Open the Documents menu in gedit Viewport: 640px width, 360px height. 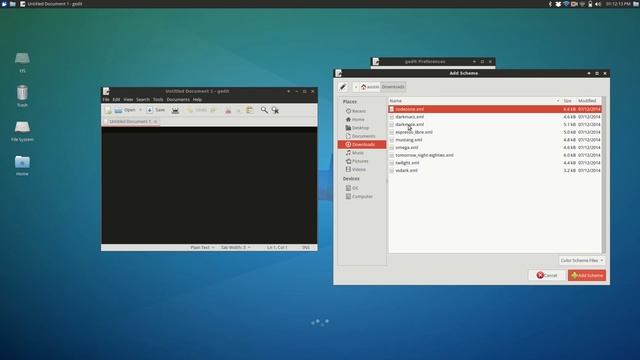coord(178,100)
